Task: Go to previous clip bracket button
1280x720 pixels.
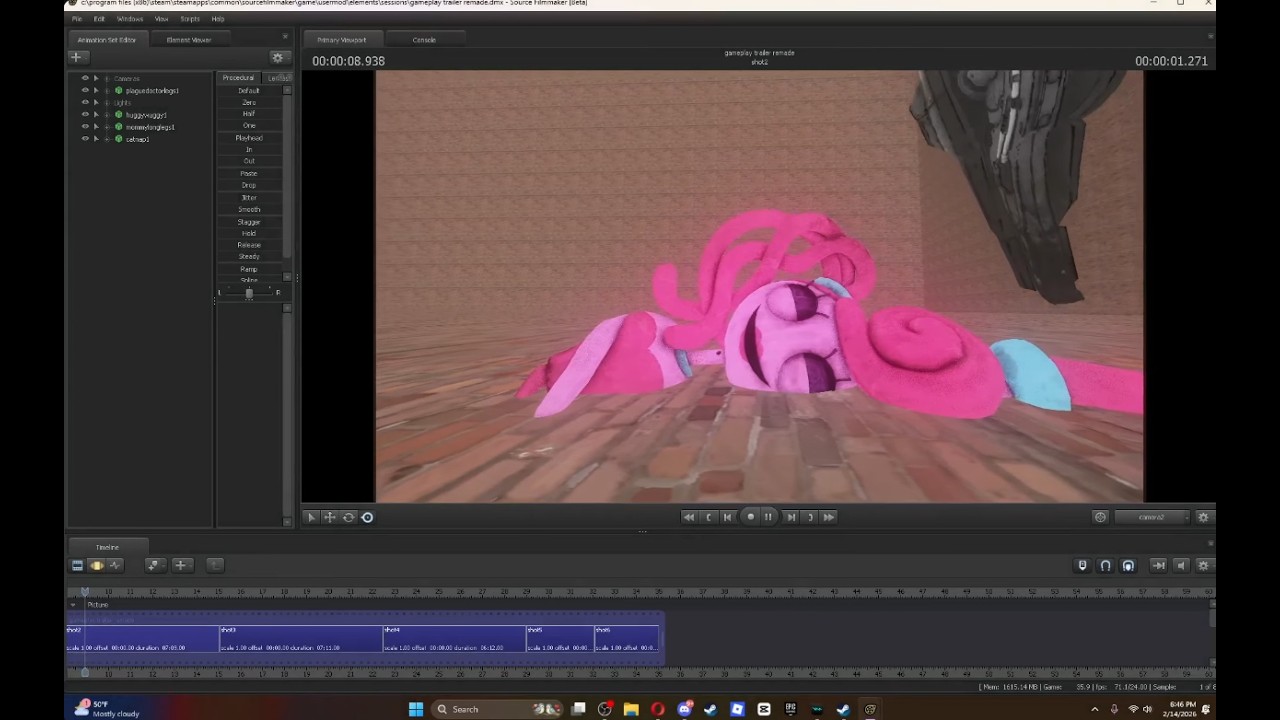Action: click(x=709, y=517)
